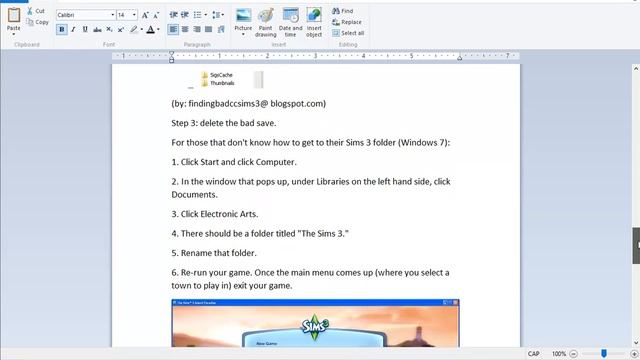
Task: Click the right indent marker on ruler
Action: (460, 58)
